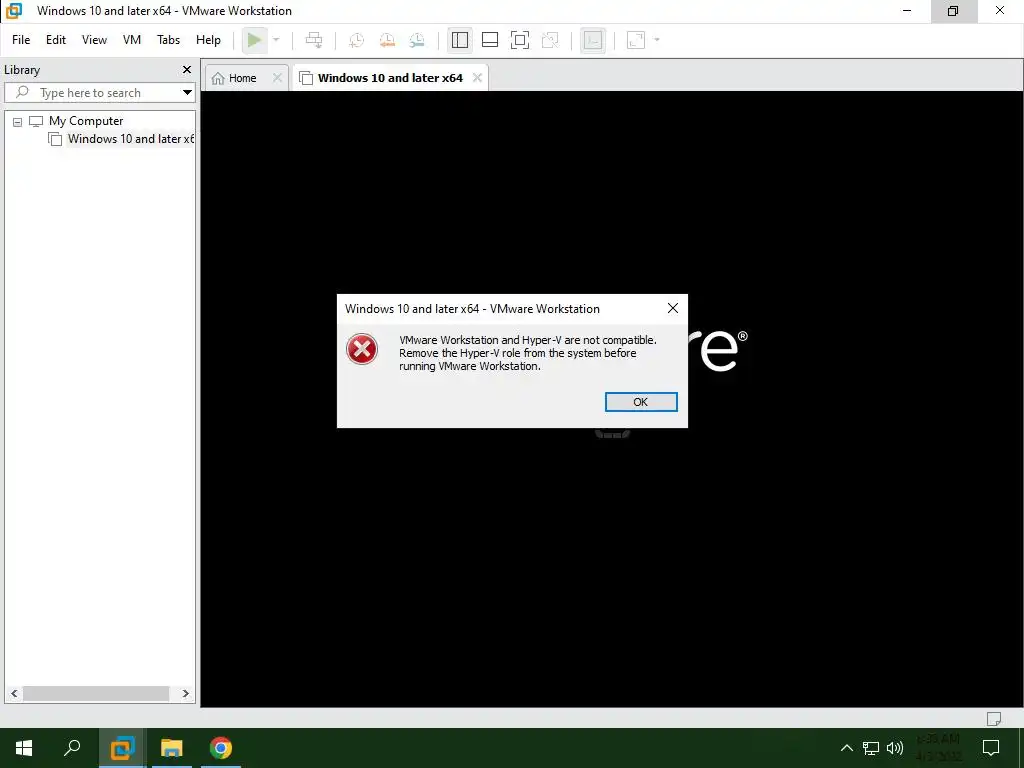Open the Library search filter dropdown
This screenshot has height=768, width=1024.
tap(187, 93)
